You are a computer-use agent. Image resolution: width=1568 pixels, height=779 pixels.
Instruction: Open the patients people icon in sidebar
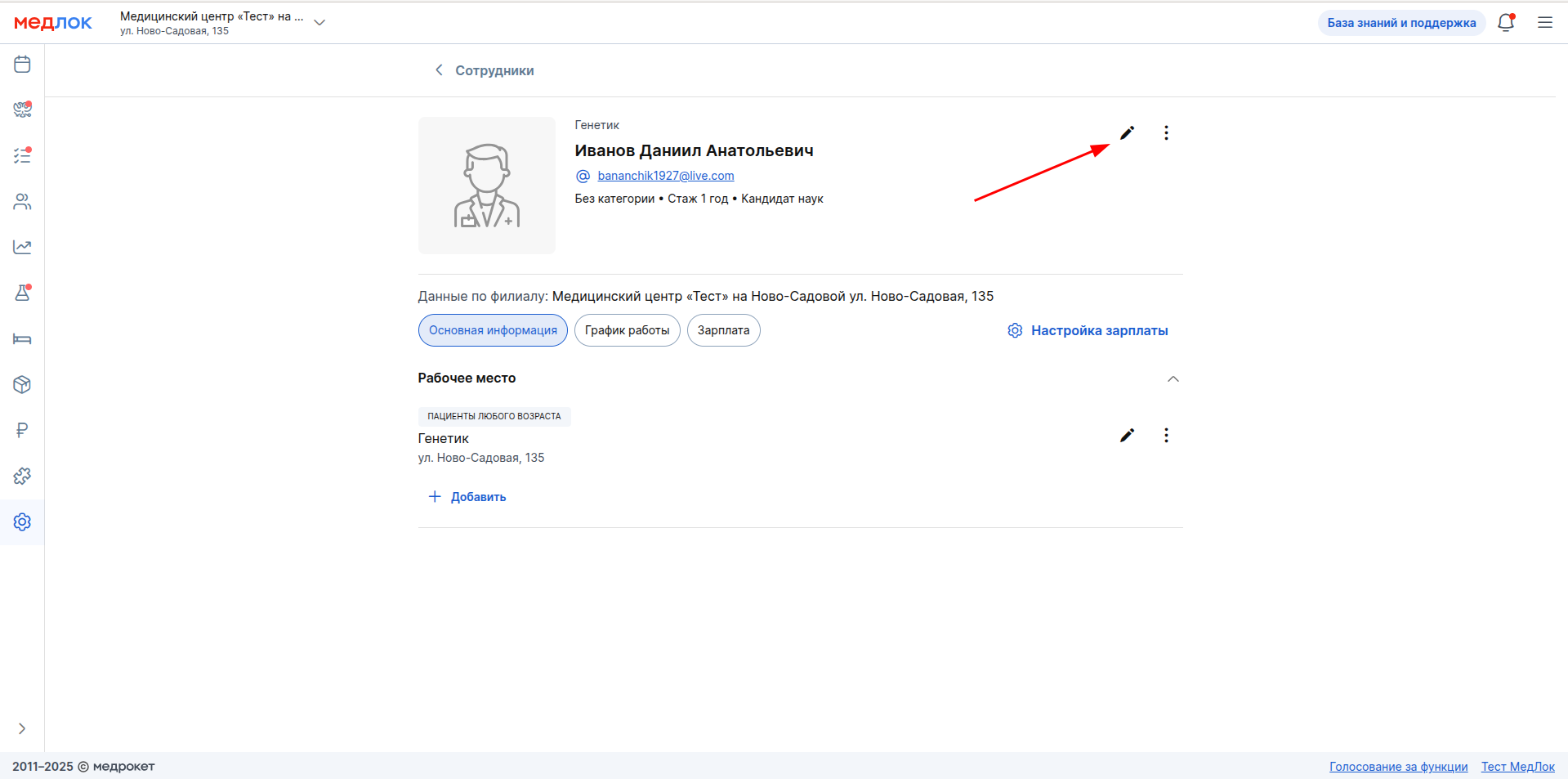point(22,202)
